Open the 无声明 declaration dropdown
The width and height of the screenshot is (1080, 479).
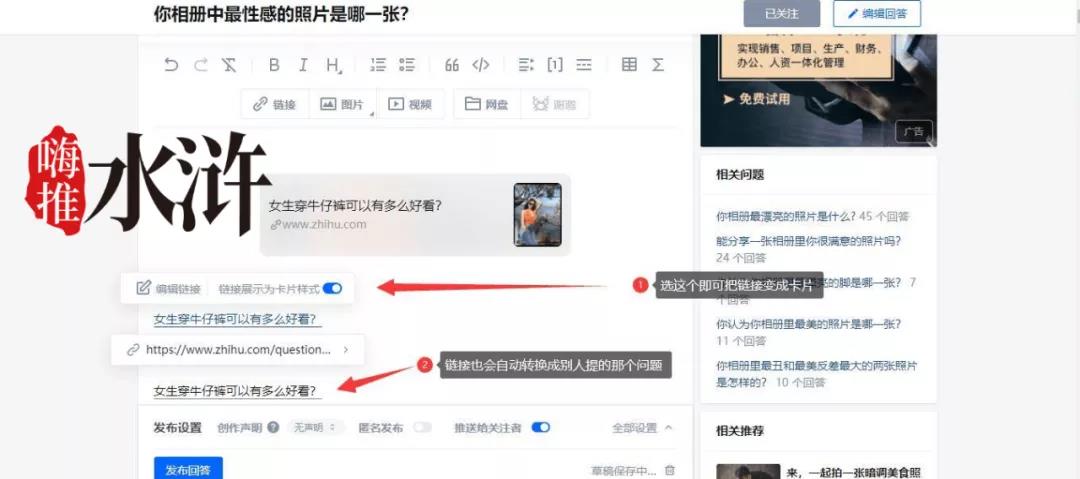[x=315, y=427]
